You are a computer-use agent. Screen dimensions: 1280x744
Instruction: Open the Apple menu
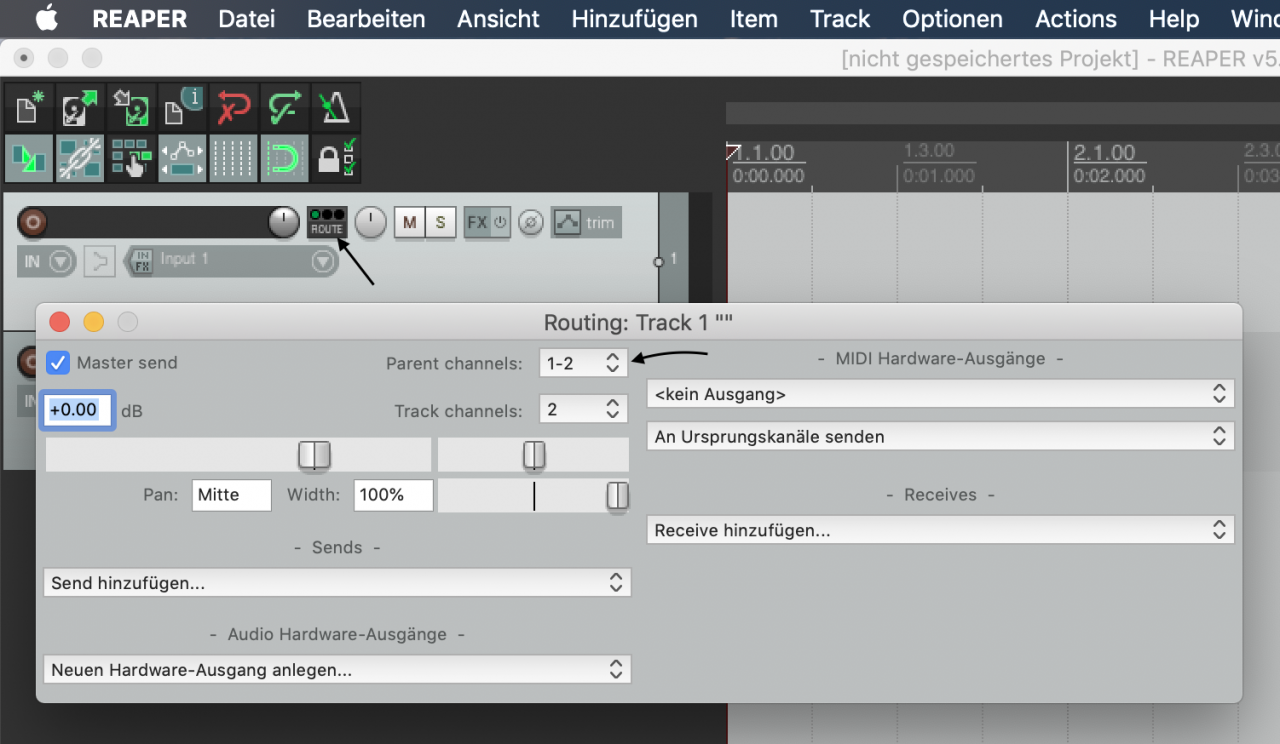click(46, 18)
